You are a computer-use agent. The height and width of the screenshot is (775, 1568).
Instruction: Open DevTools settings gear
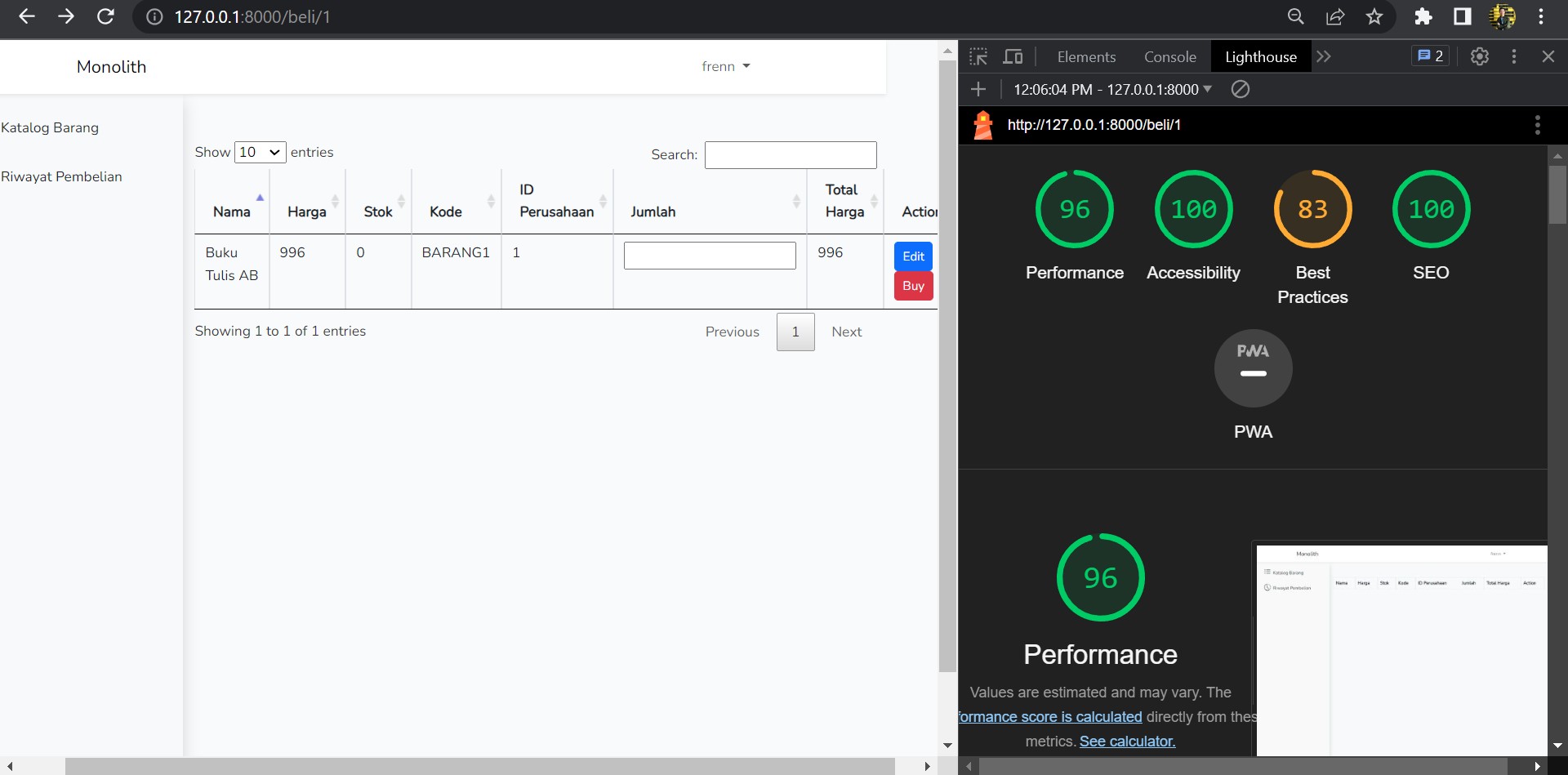(x=1480, y=56)
